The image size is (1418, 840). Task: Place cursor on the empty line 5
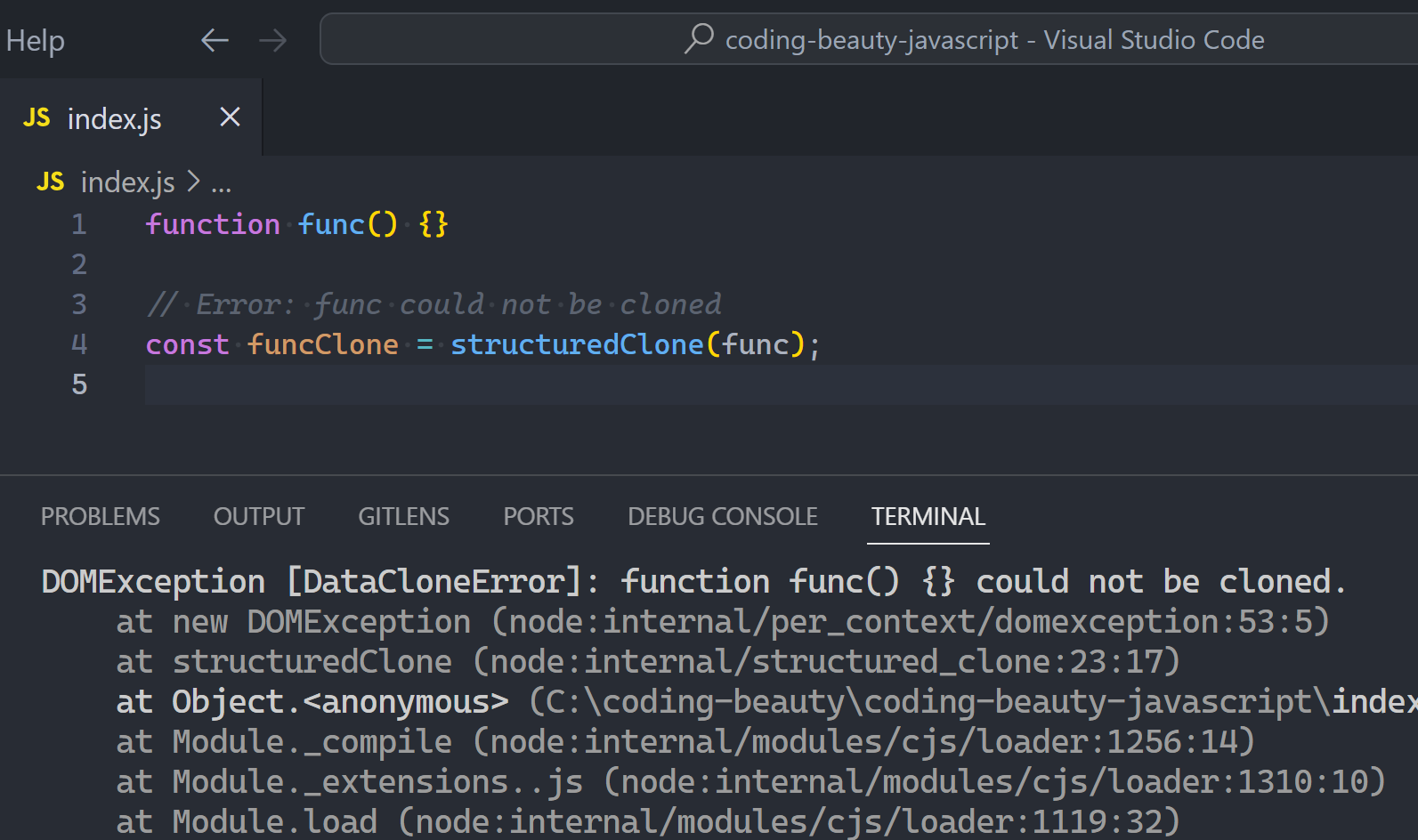[x=781, y=384]
